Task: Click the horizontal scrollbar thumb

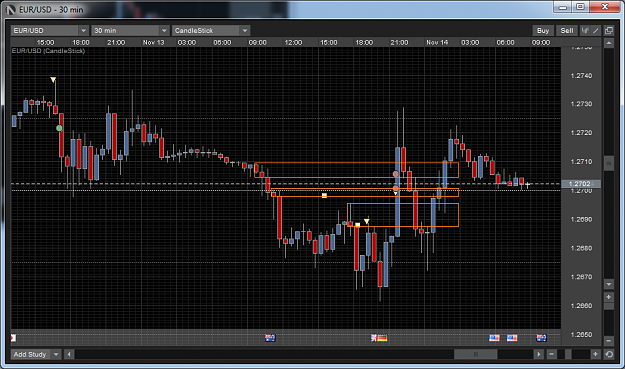Action: [475, 354]
